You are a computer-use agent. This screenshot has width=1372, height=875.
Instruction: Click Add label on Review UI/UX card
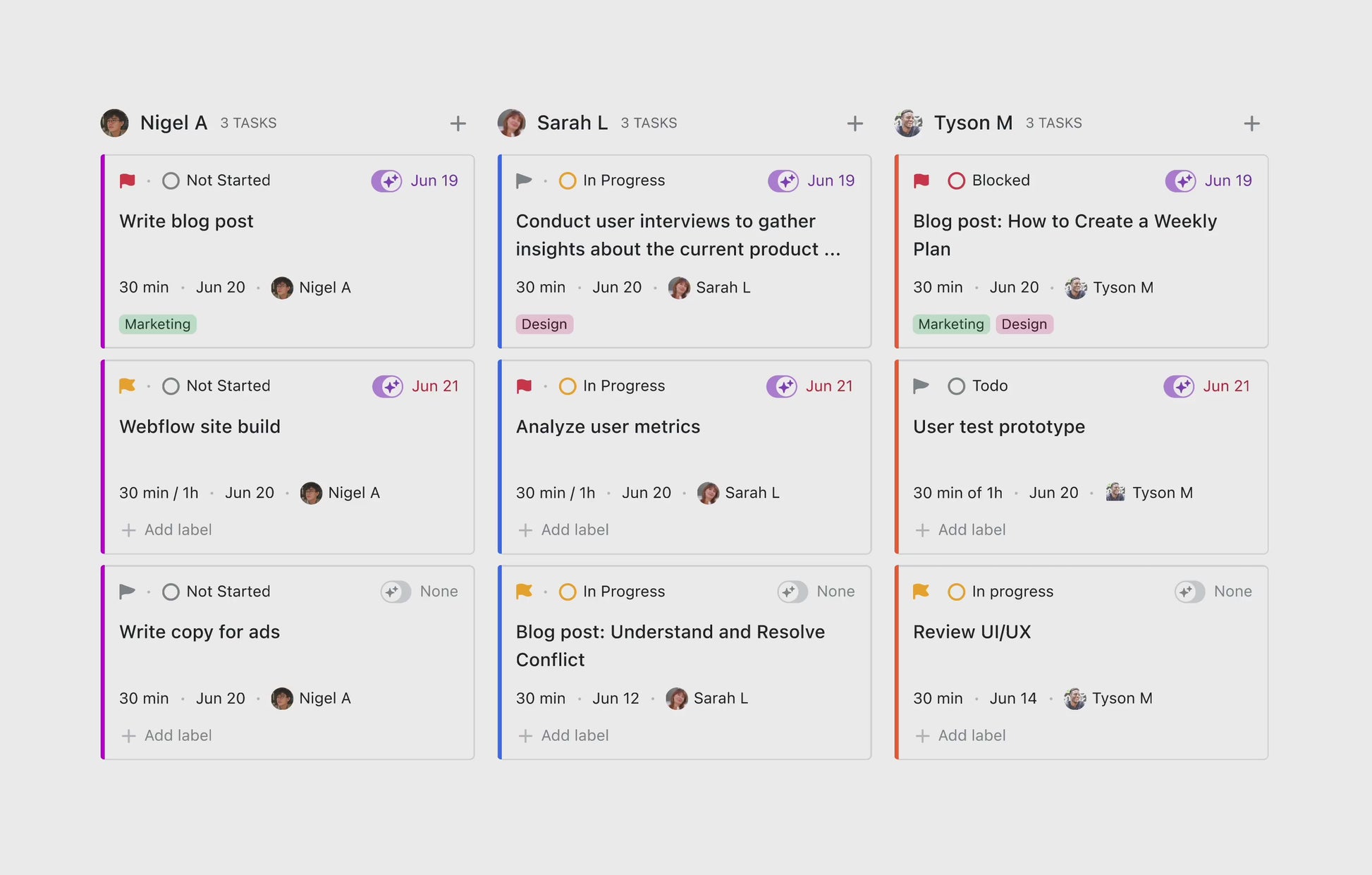tap(961, 735)
